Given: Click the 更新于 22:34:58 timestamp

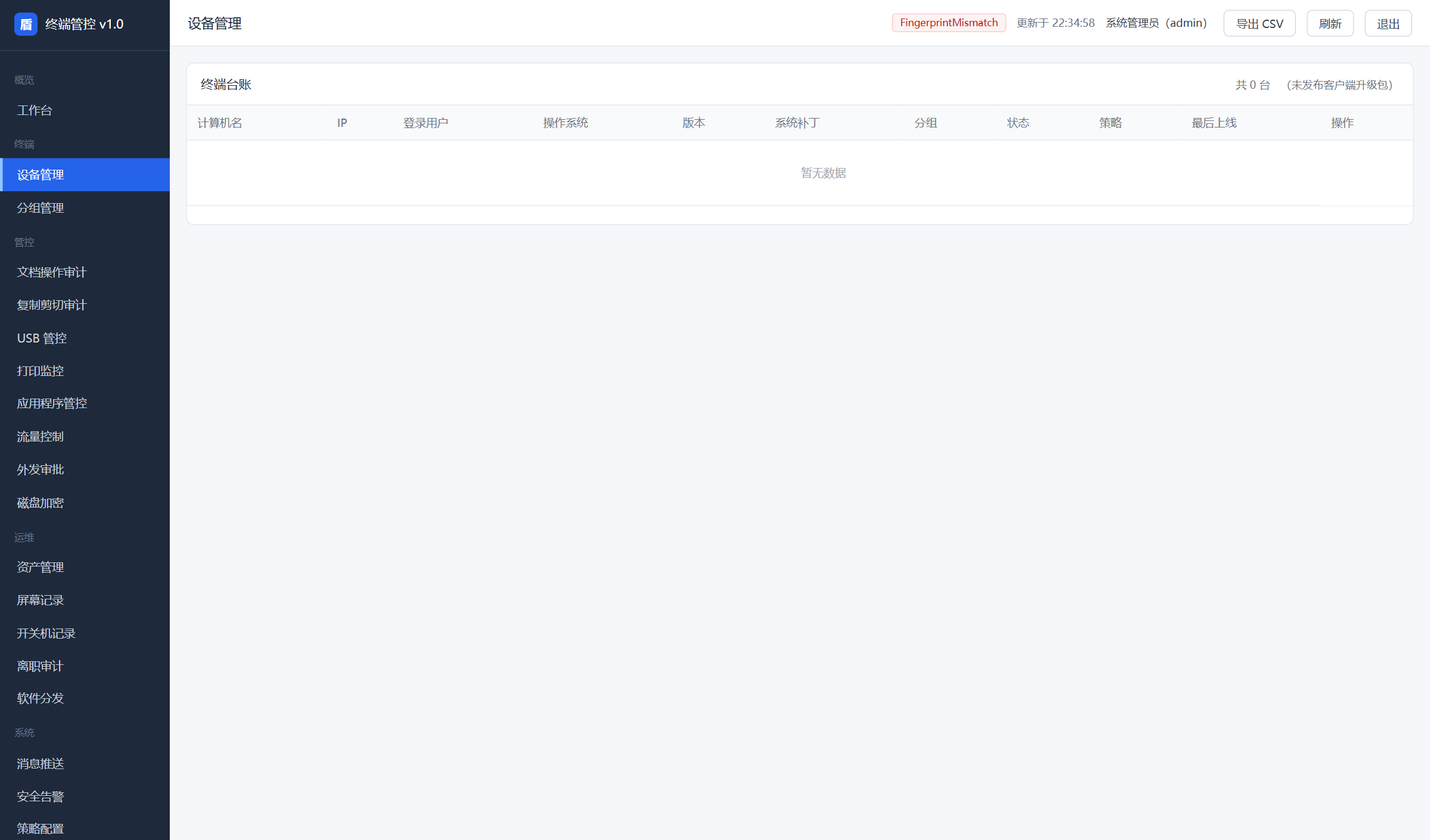Looking at the screenshot, I should 1056,23.
